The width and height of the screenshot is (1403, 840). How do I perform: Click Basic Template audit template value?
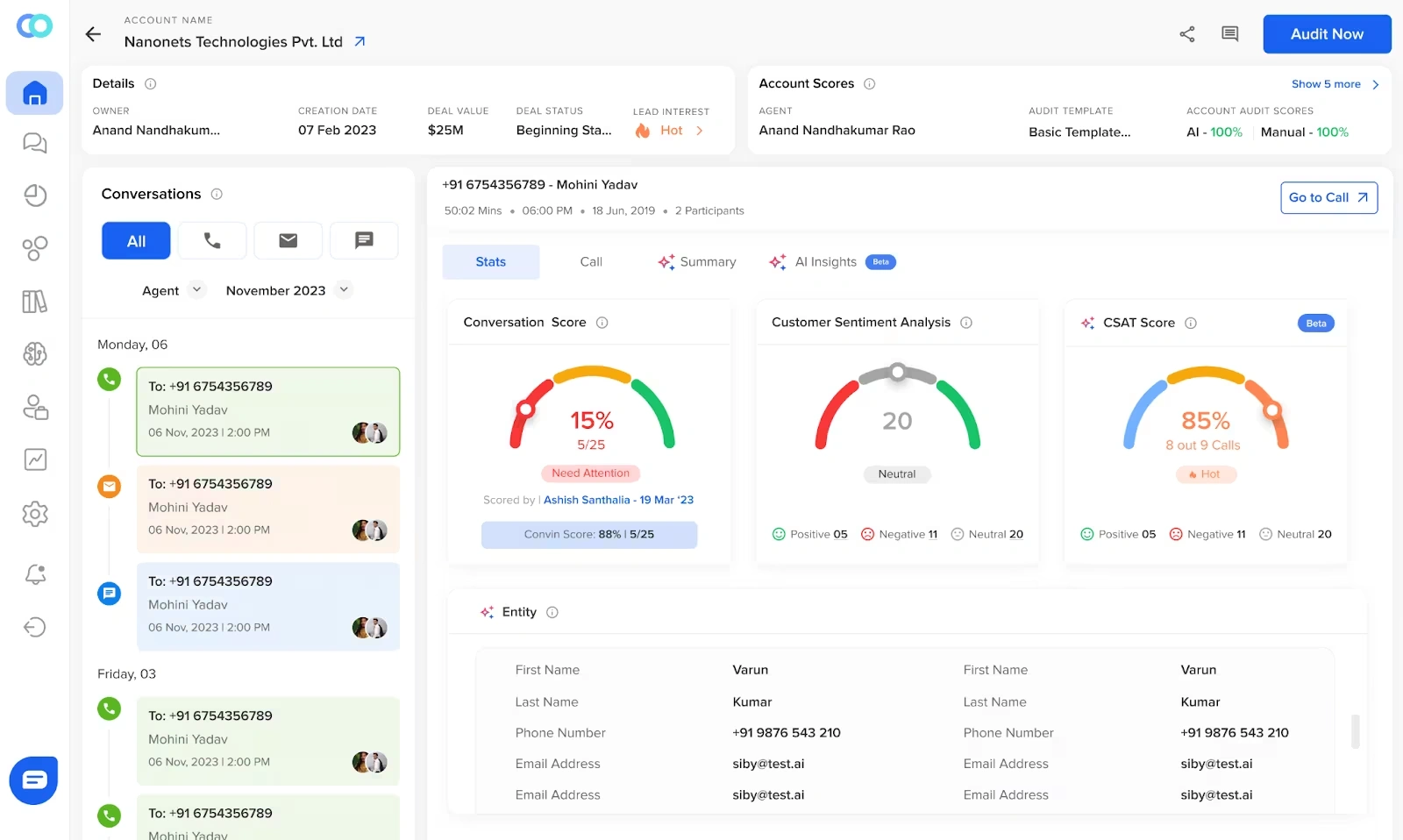pyautogui.click(x=1079, y=132)
